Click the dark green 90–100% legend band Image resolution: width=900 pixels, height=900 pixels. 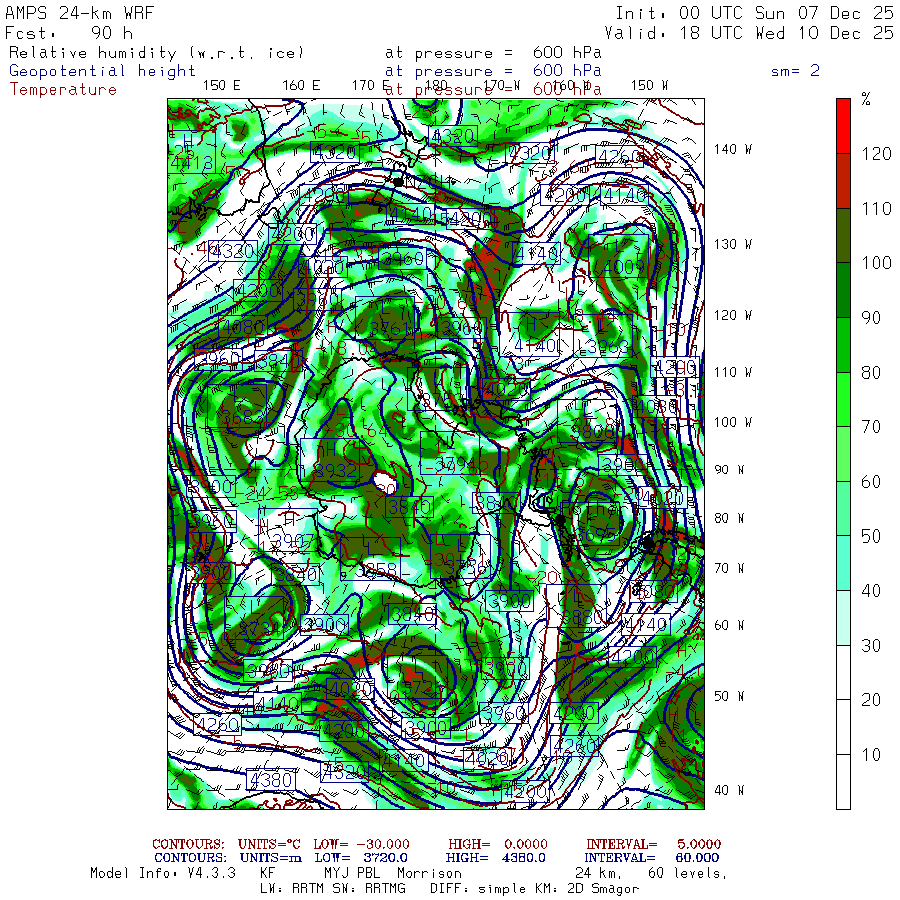[x=843, y=290]
